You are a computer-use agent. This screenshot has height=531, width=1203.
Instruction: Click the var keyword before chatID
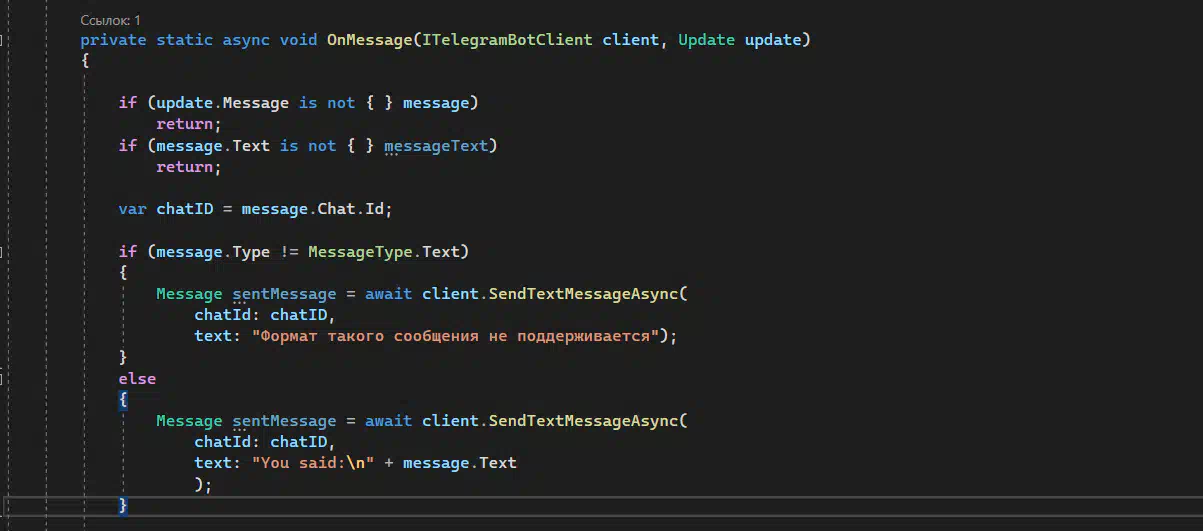132,209
